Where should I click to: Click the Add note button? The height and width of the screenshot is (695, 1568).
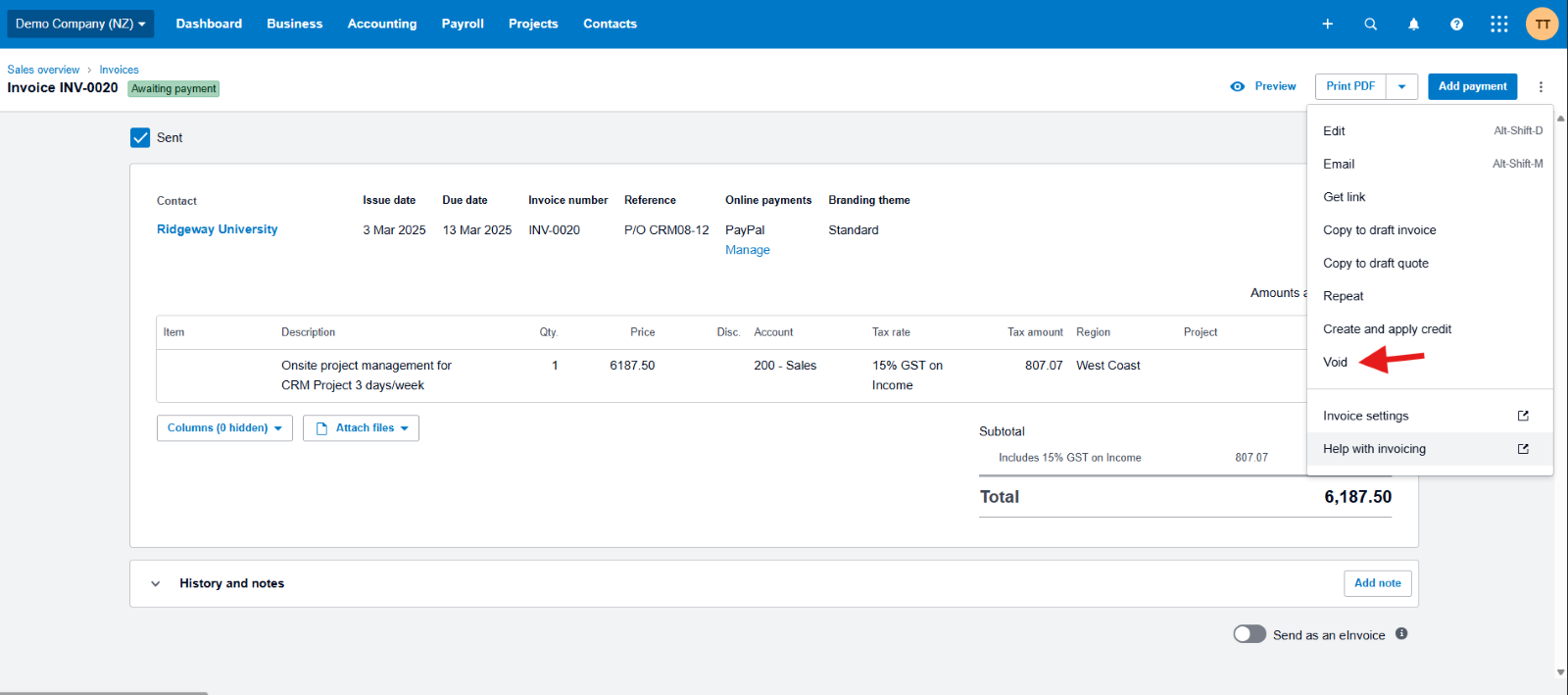coord(1377,583)
